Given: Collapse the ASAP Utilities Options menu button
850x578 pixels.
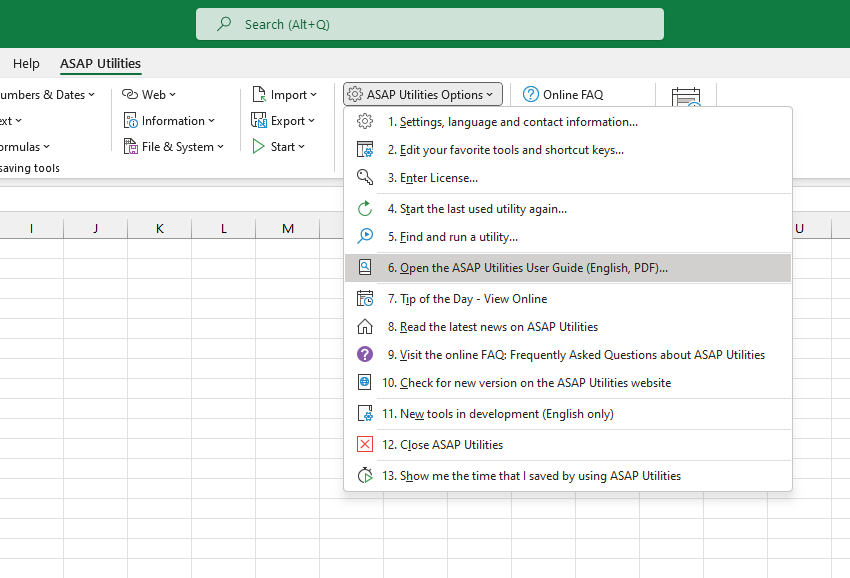Looking at the screenshot, I should [423, 95].
